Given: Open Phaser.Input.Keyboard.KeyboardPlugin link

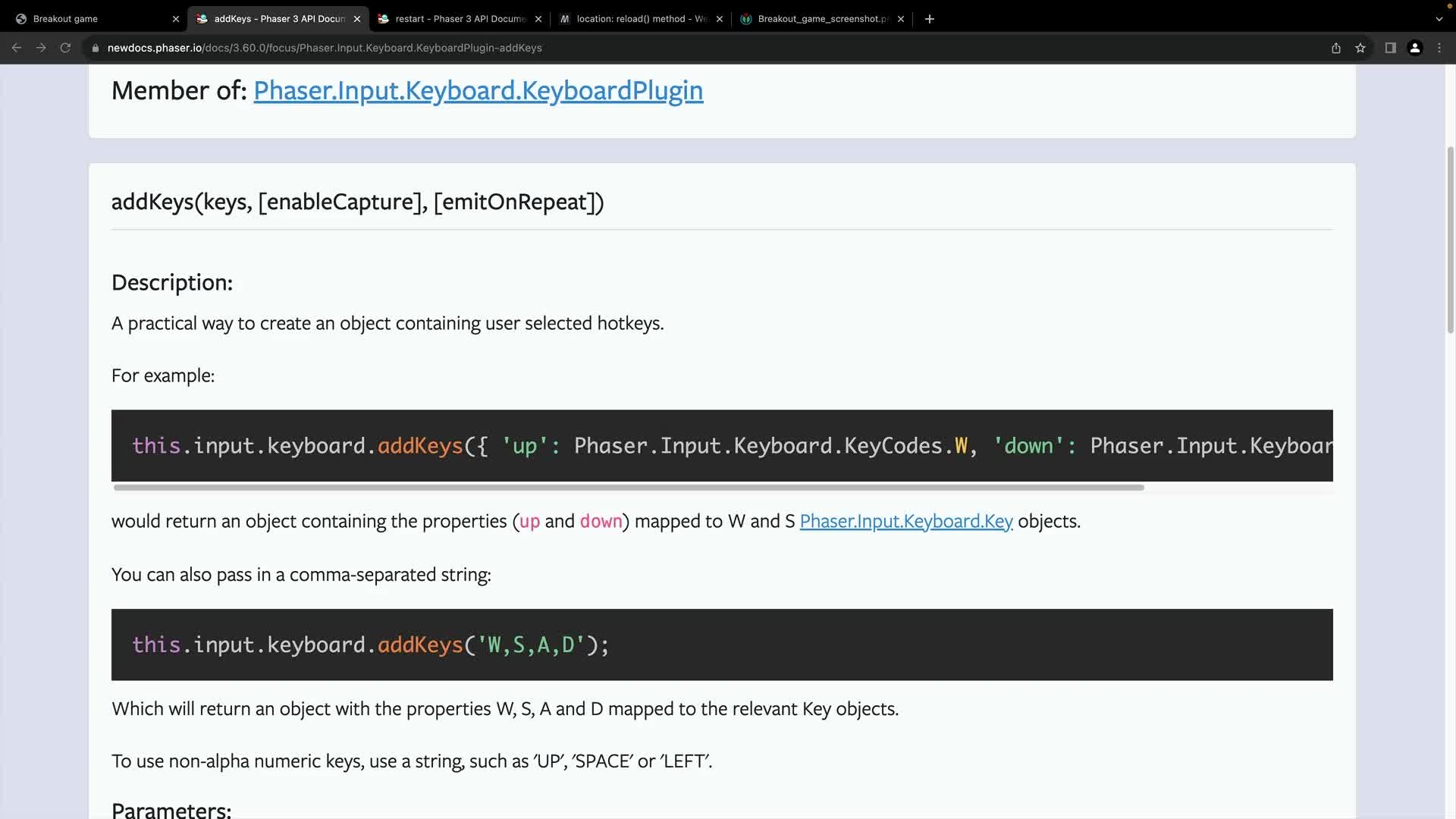Looking at the screenshot, I should [x=478, y=91].
